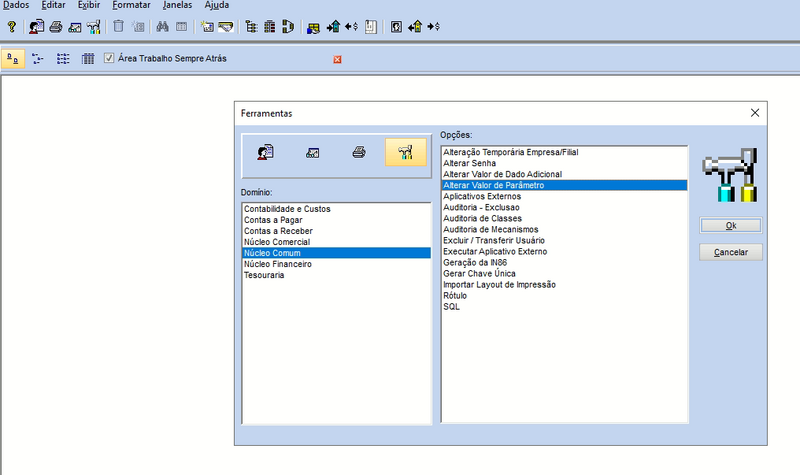
Task: Choose Núcleo Comercial in the Domínio list
Action: pos(336,242)
